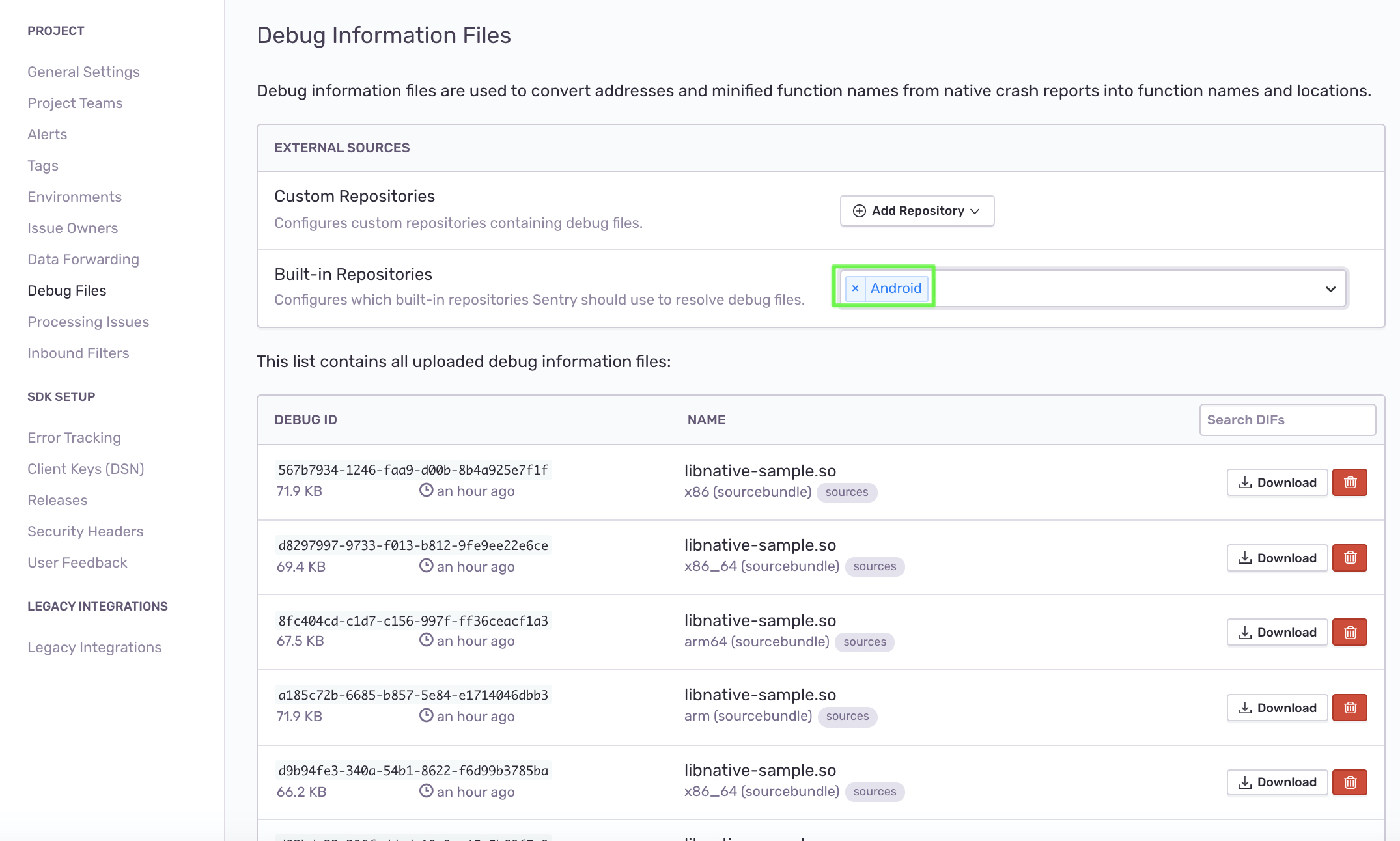Open General Settings in sidebar
The width and height of the screenshot is (1400, 841).
click(x=83, y=72)
